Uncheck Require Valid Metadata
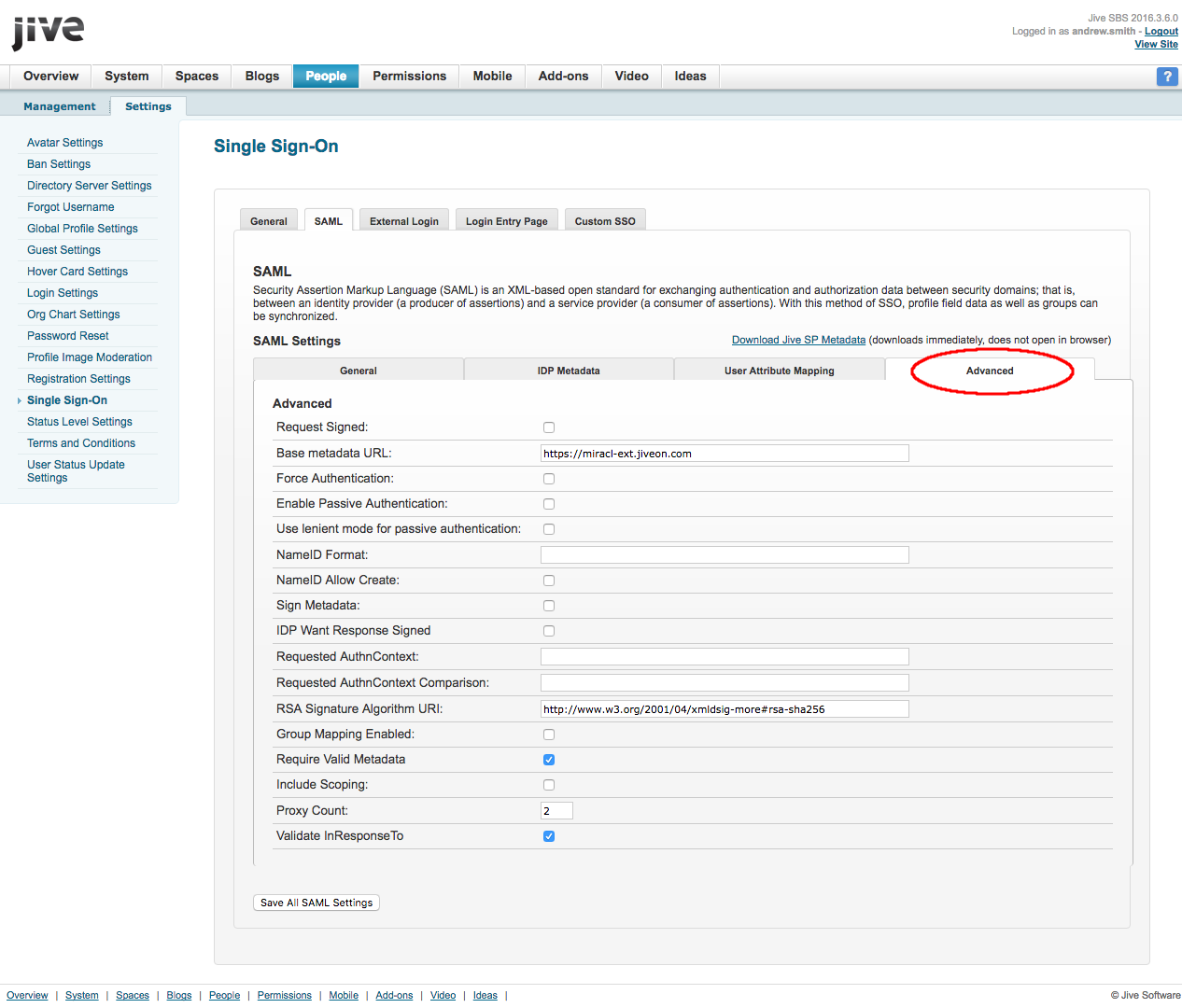 pos(549,760)
